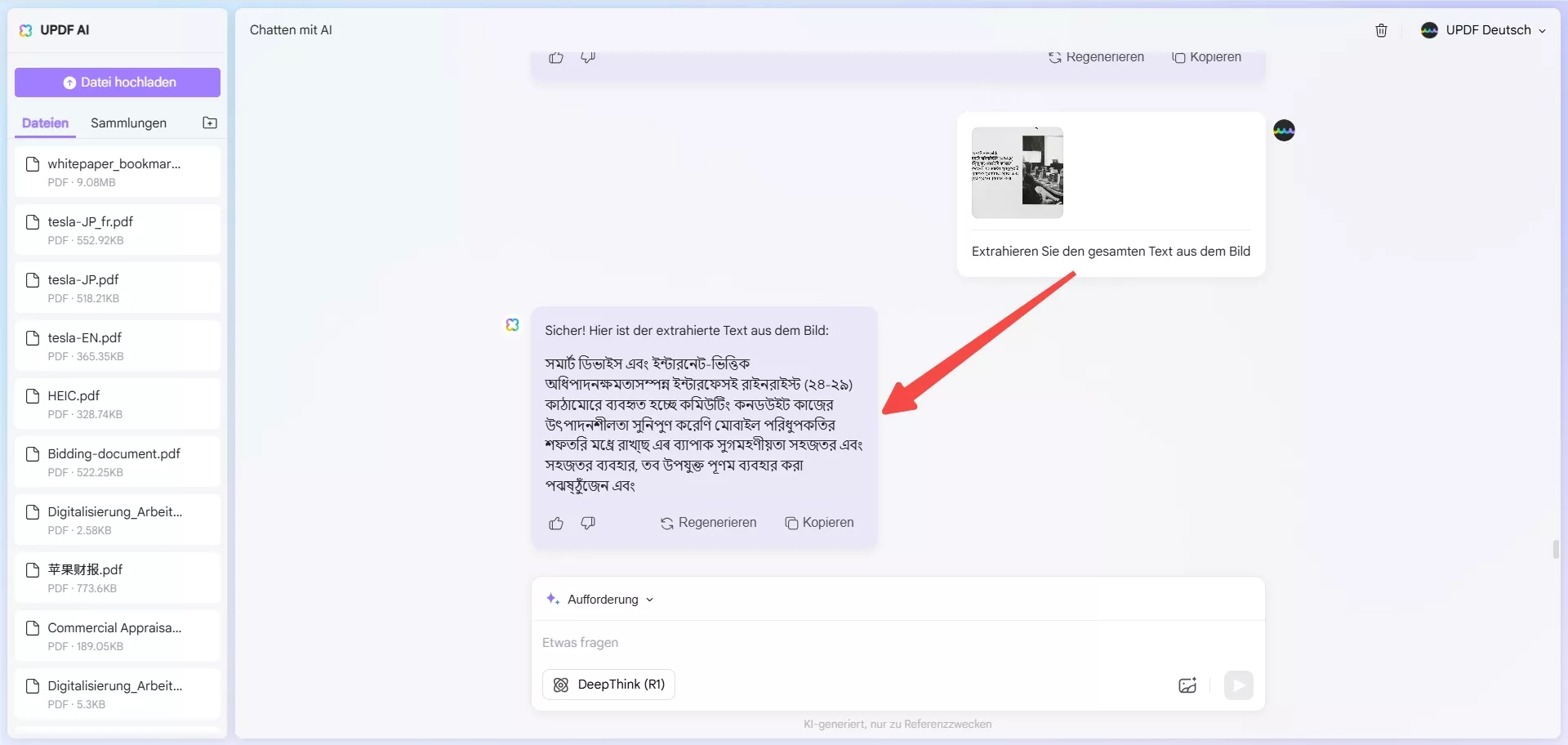Upload a file with Datei hochladen
1568x745 pixels.
[x=118, y=82]
